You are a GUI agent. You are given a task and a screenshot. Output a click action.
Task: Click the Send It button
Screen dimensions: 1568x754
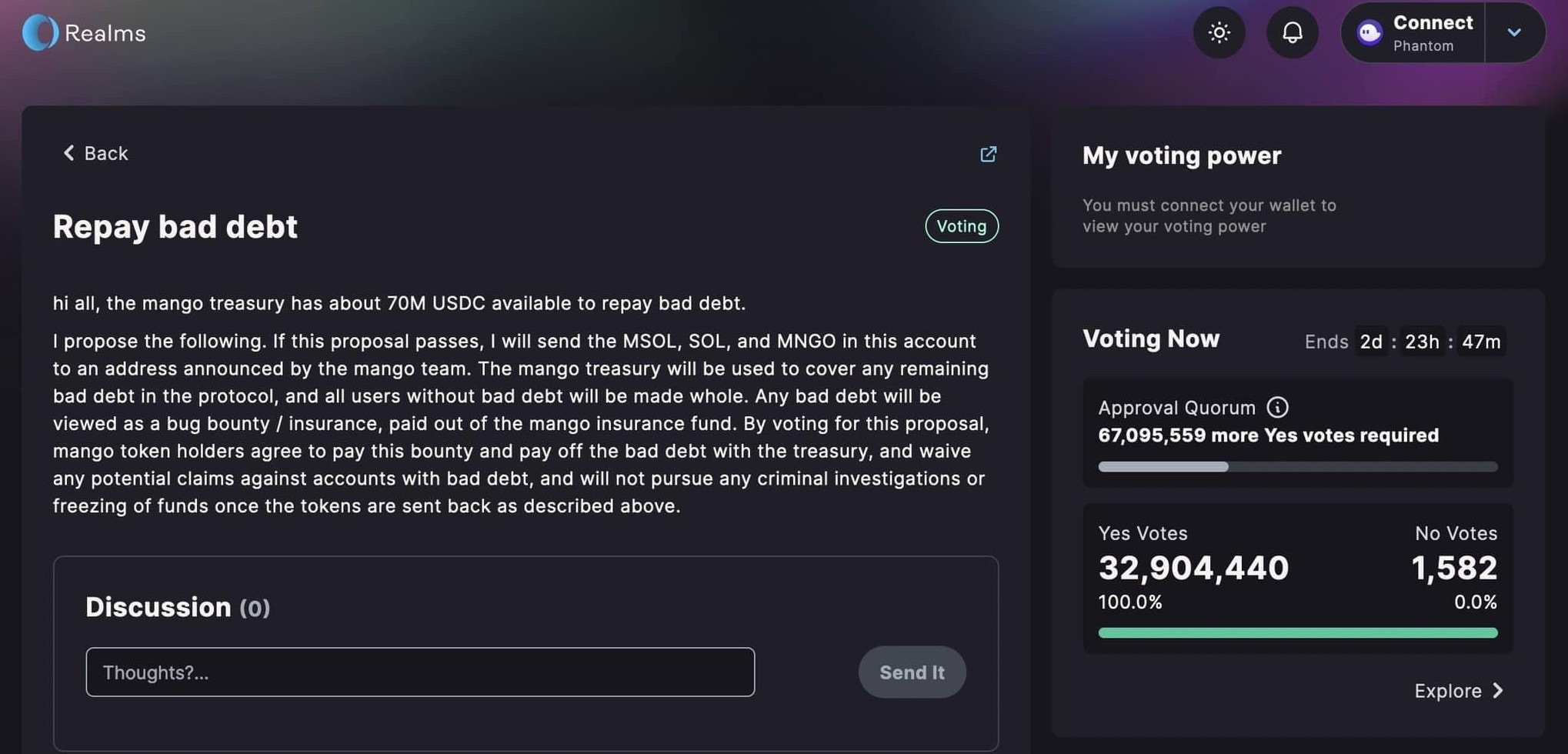912,672
